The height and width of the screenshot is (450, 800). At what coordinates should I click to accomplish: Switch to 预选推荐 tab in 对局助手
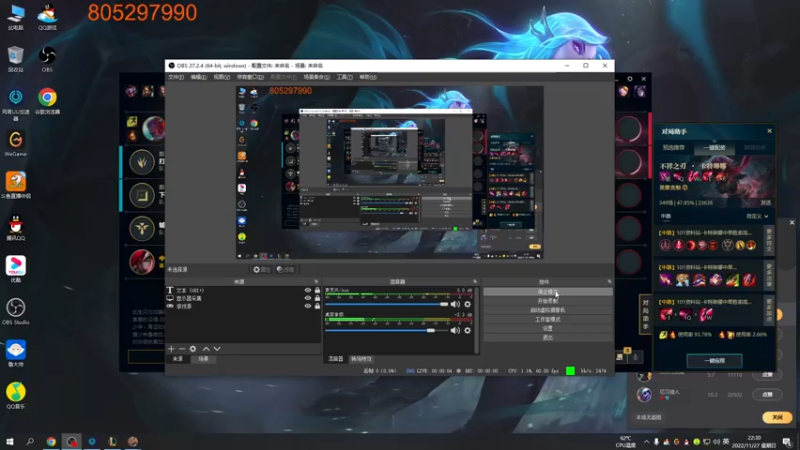pyautogui.click(x=673, y=147)
